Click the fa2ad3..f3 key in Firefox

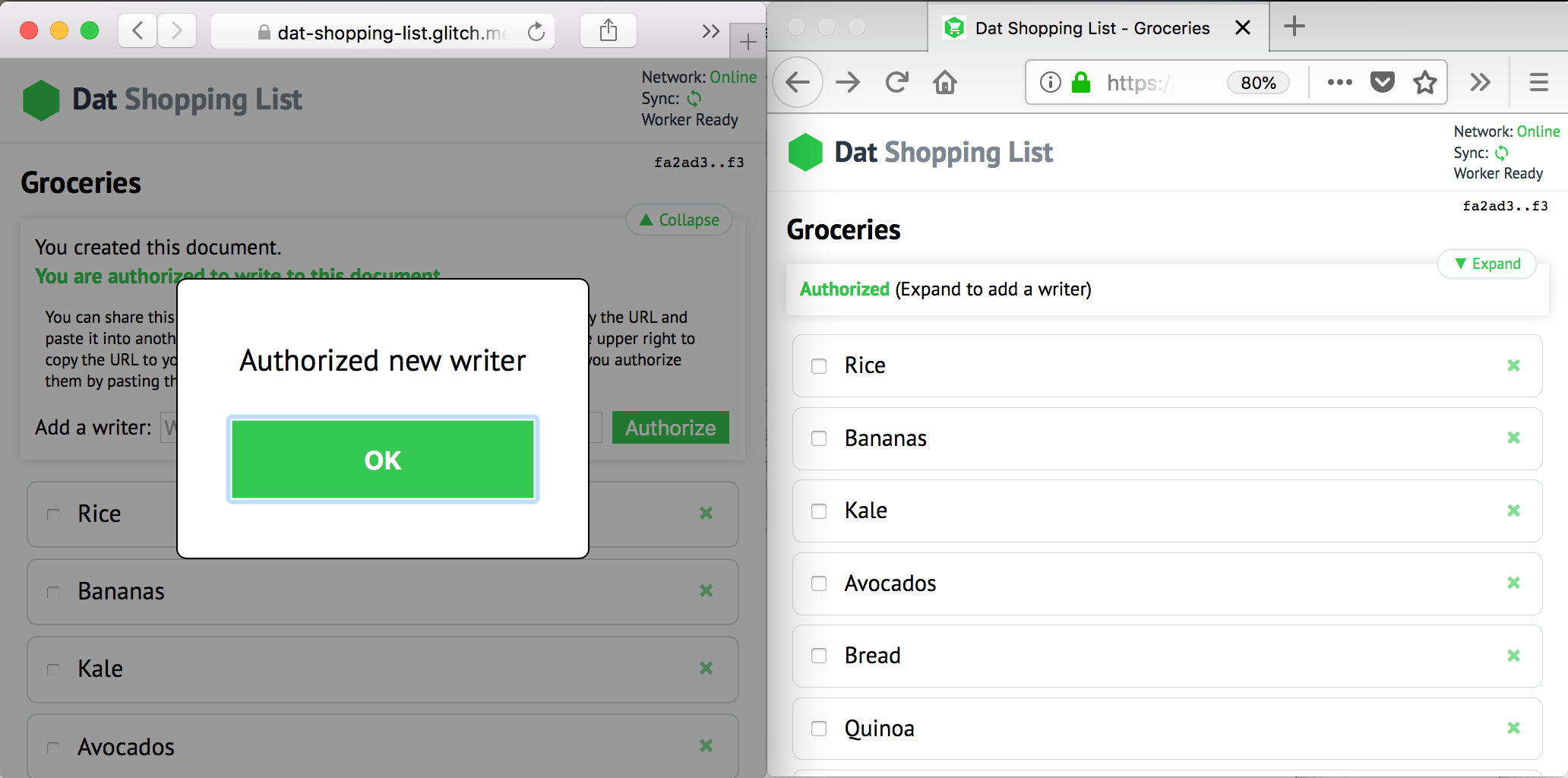click(x=1505, y=206)
